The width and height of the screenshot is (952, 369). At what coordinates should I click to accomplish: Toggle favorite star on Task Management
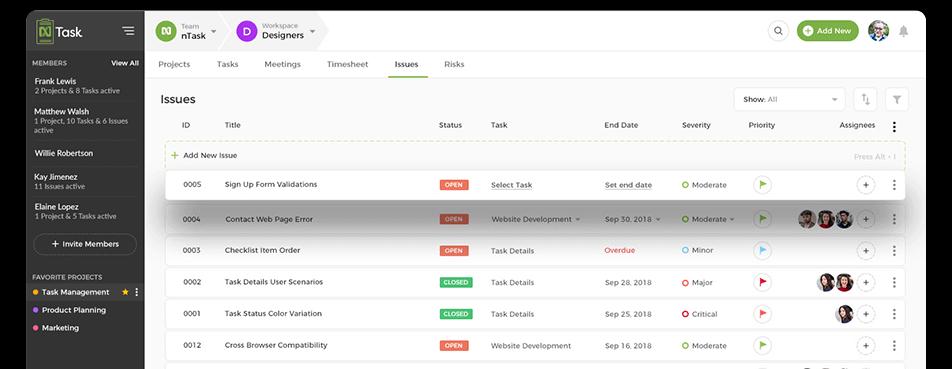point(125,292)
